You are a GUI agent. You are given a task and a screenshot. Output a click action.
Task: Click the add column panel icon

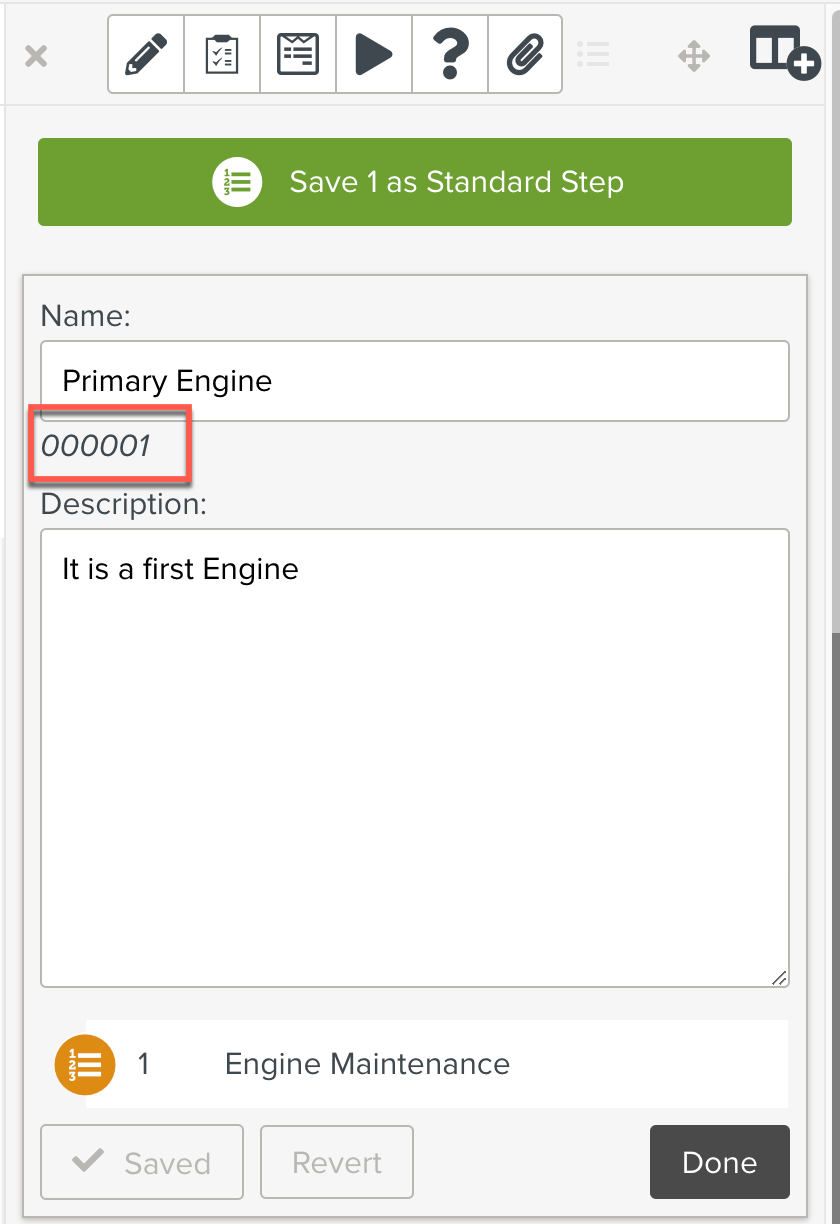coord(783,54)
